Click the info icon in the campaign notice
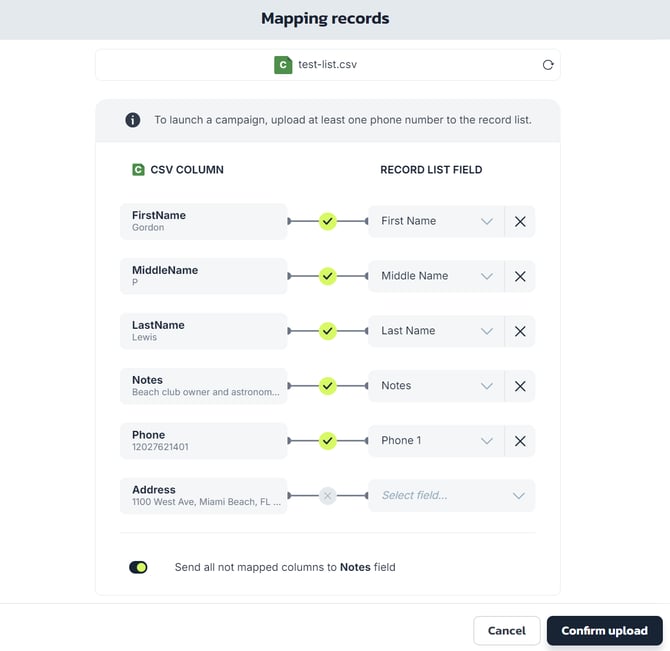The height and width of the screenshot is (651, 670). (x=132, y=120)
